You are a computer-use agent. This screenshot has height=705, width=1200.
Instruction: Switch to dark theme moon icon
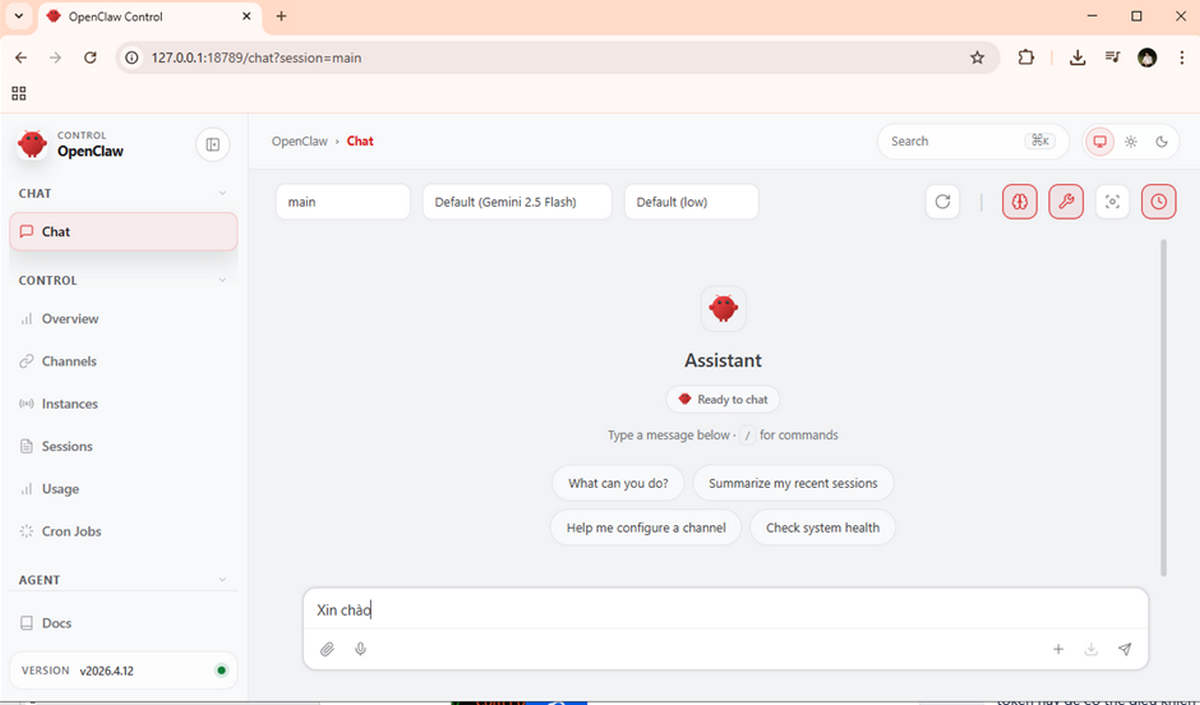tap(1162, 141)
